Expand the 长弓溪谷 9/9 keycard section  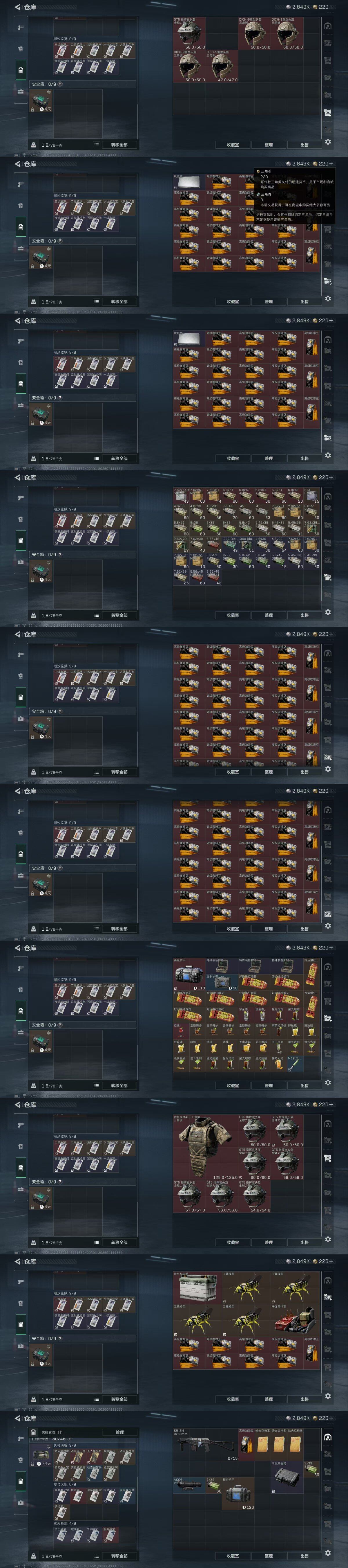(64, 1445)
